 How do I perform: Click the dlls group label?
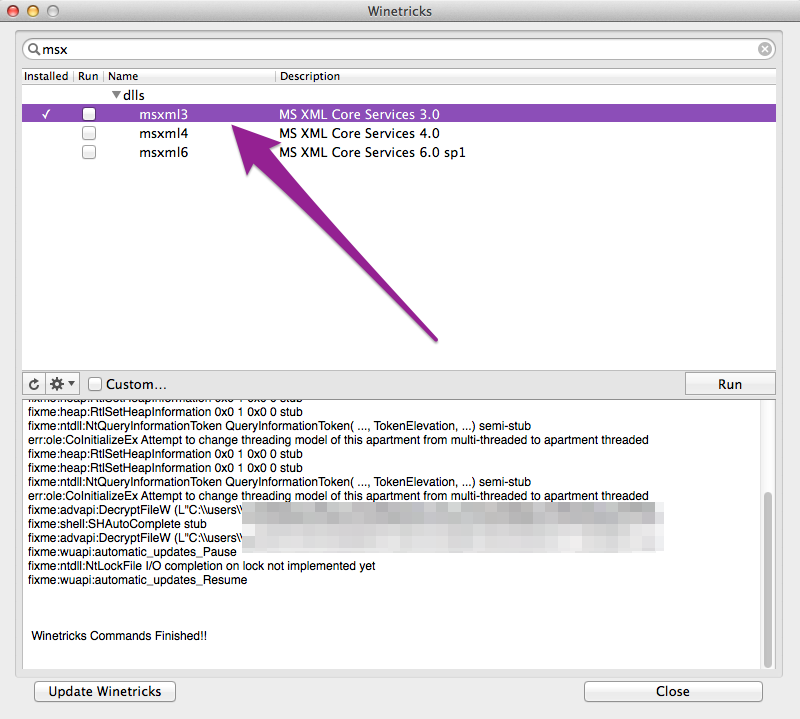pyautogui.click(x=134, y=95)
